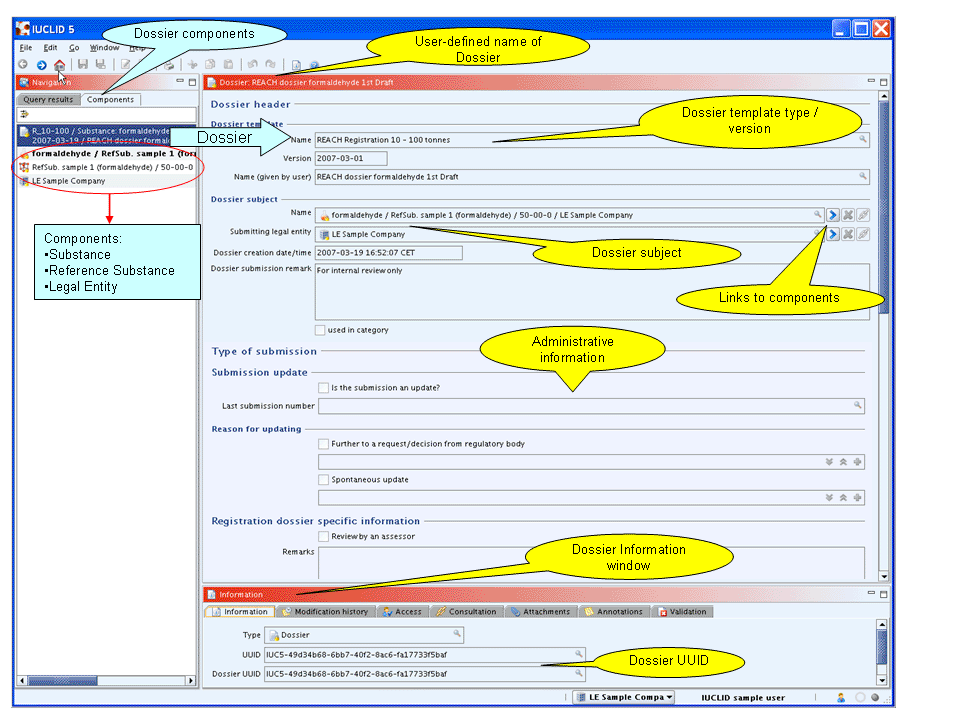The width and height of the screenshot is (960, 720).
Task: Select the RefSub. sample 1 (formaldehyde) component
Action: (105, 168)
